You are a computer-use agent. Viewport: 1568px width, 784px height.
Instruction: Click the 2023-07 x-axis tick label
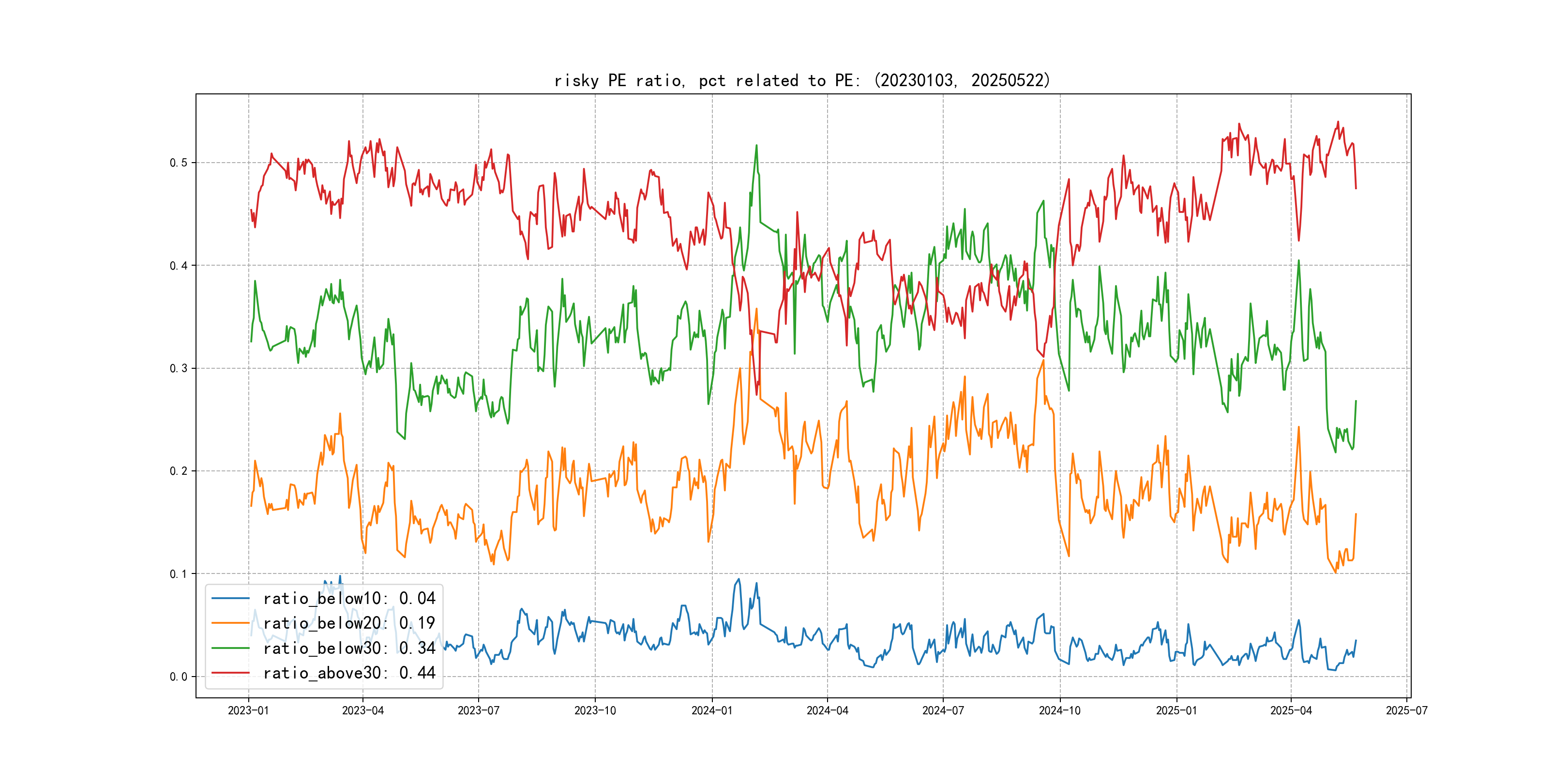479,710
